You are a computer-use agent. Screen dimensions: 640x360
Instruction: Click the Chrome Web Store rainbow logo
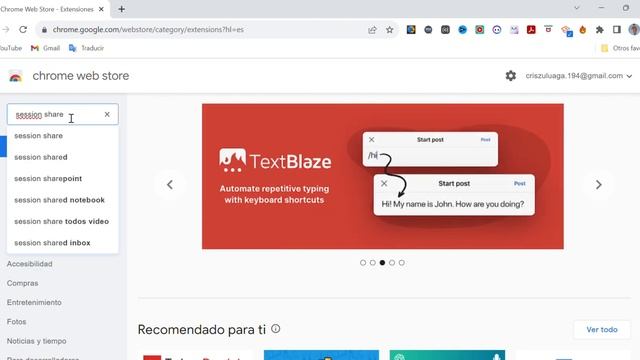click(16, 76)
